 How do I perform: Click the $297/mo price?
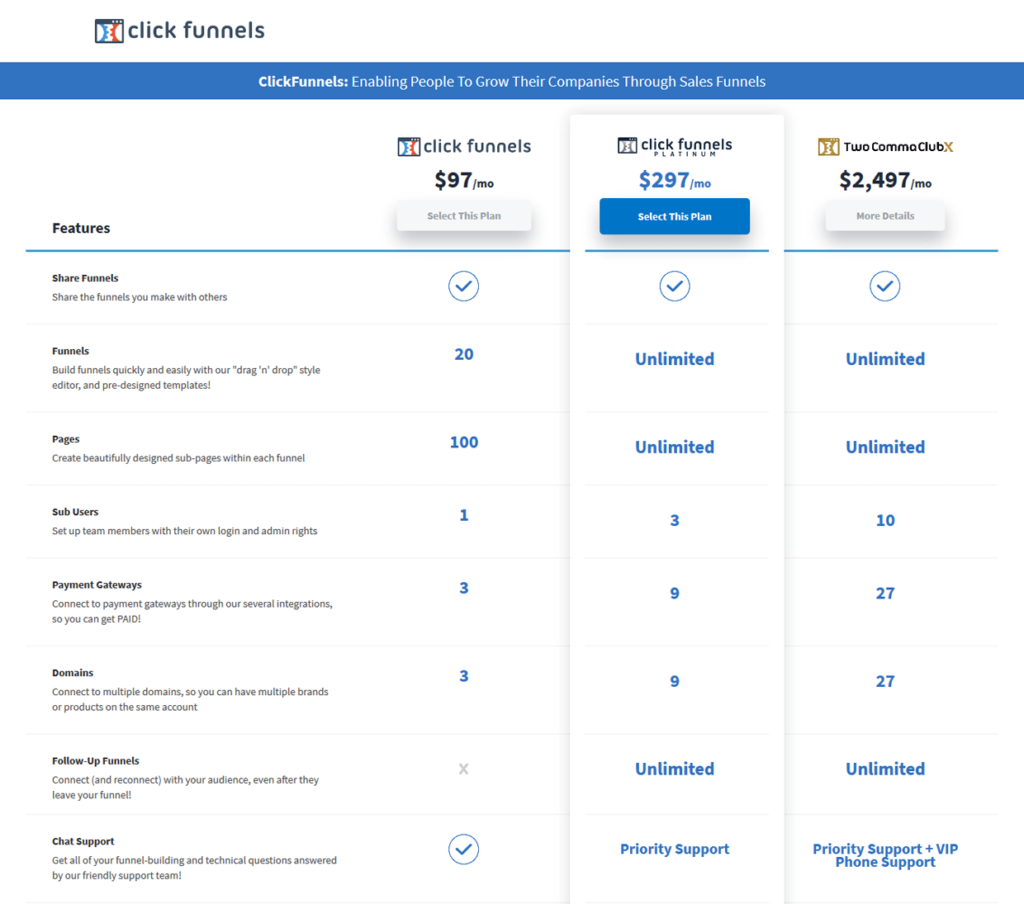[675, 180]
